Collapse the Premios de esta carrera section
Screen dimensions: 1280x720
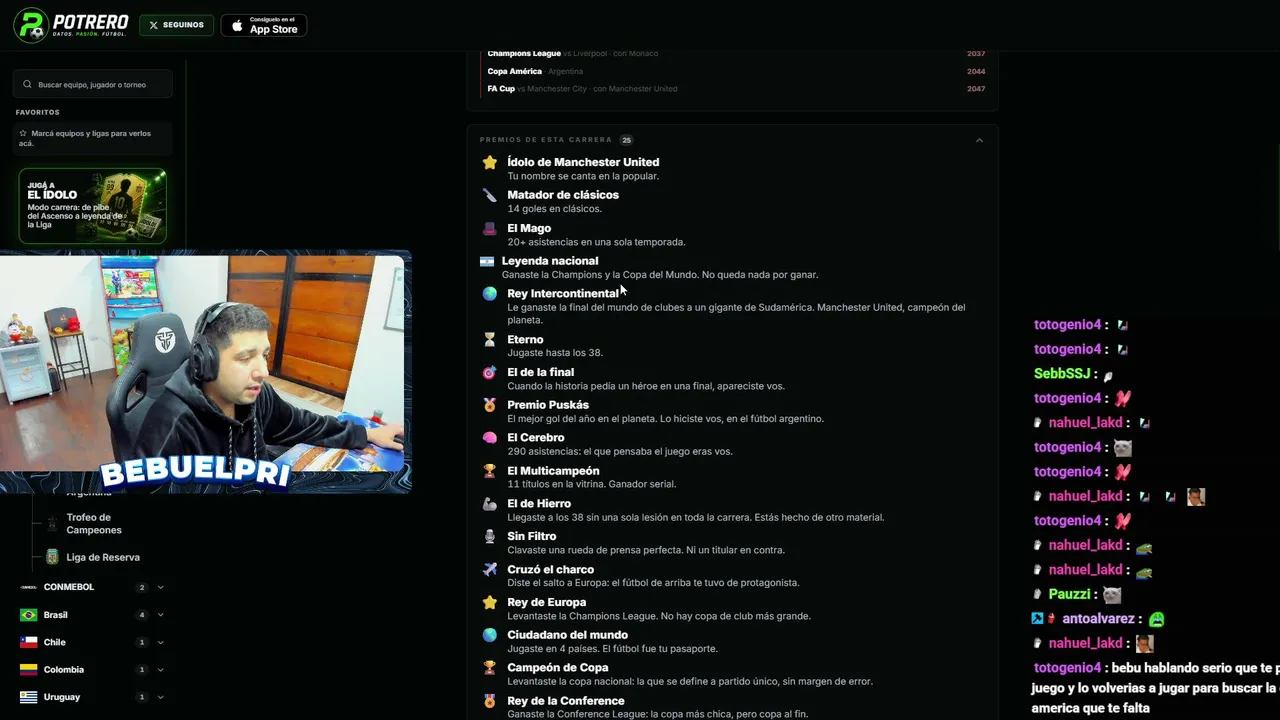(979, 140)
